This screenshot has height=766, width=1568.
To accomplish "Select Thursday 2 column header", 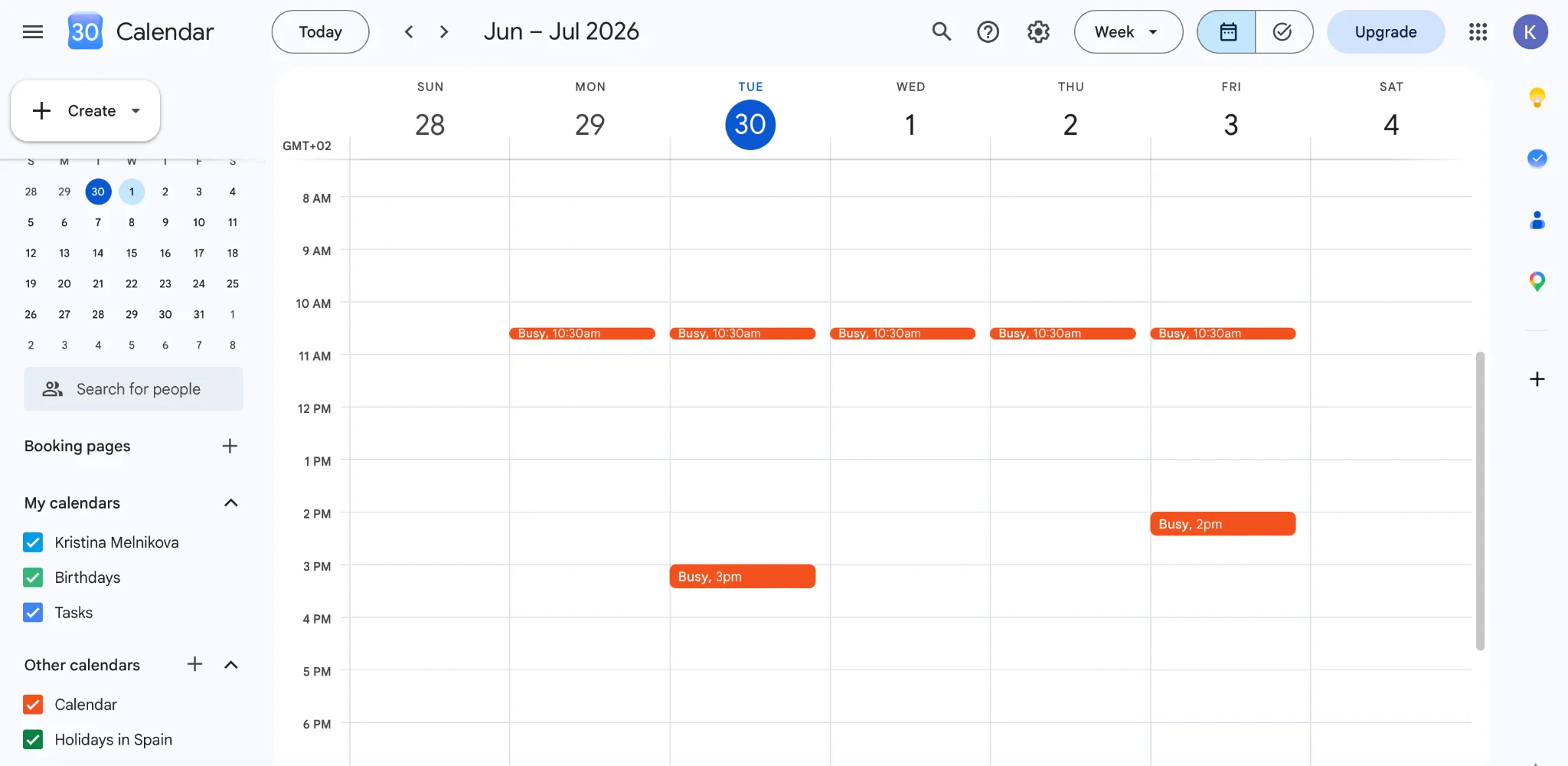I will (1070, 113).
